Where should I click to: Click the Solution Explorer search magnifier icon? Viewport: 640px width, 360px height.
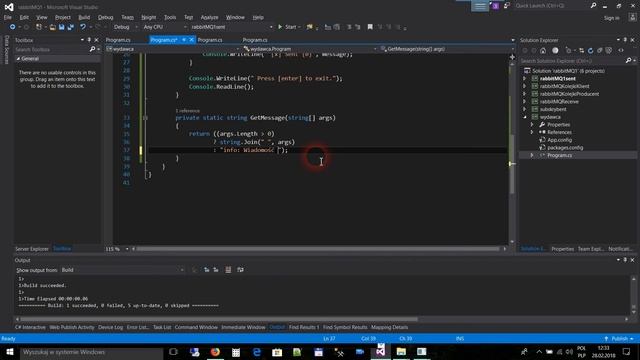point(628,60)
